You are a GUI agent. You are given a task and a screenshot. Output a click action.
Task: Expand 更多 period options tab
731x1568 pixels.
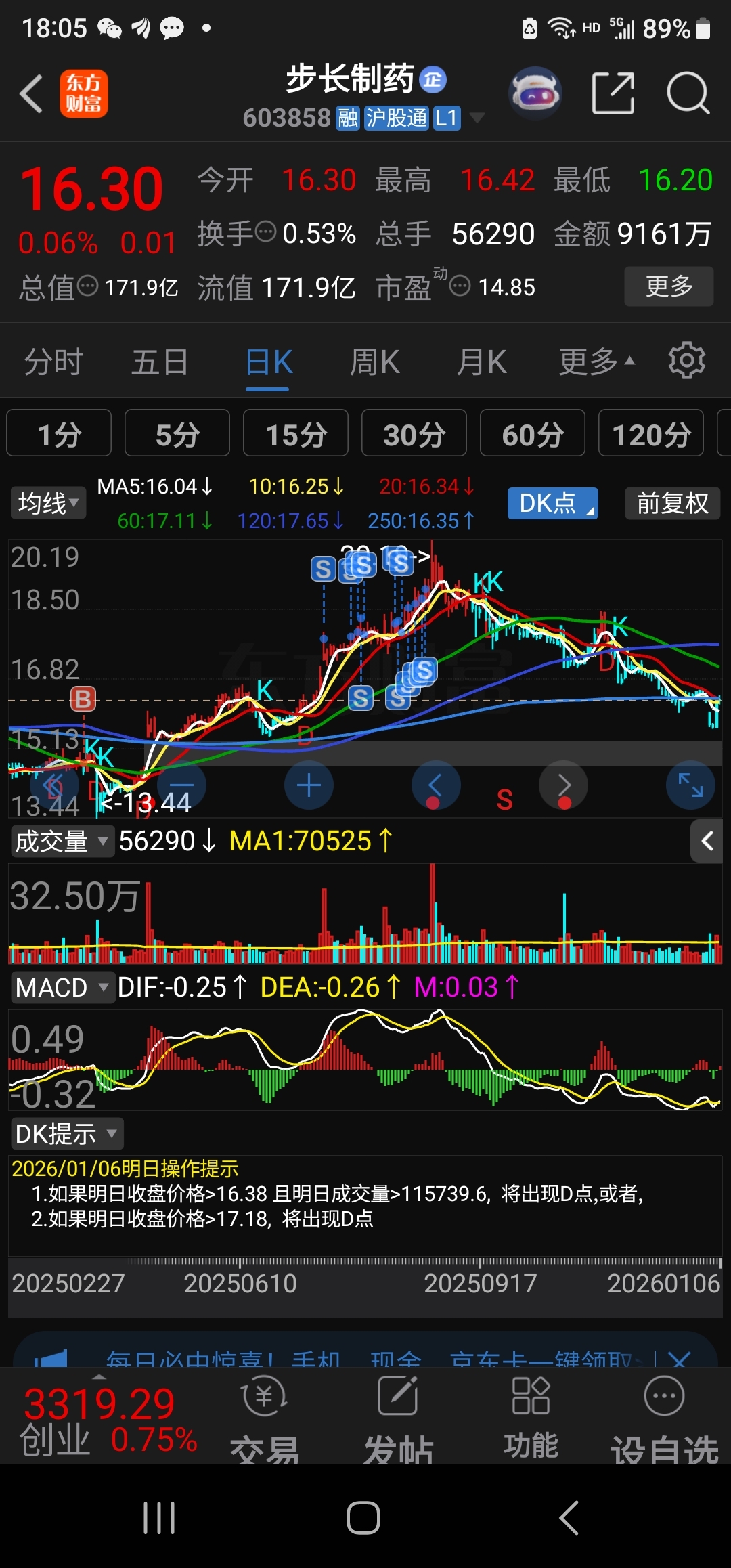tap(596, 362)
